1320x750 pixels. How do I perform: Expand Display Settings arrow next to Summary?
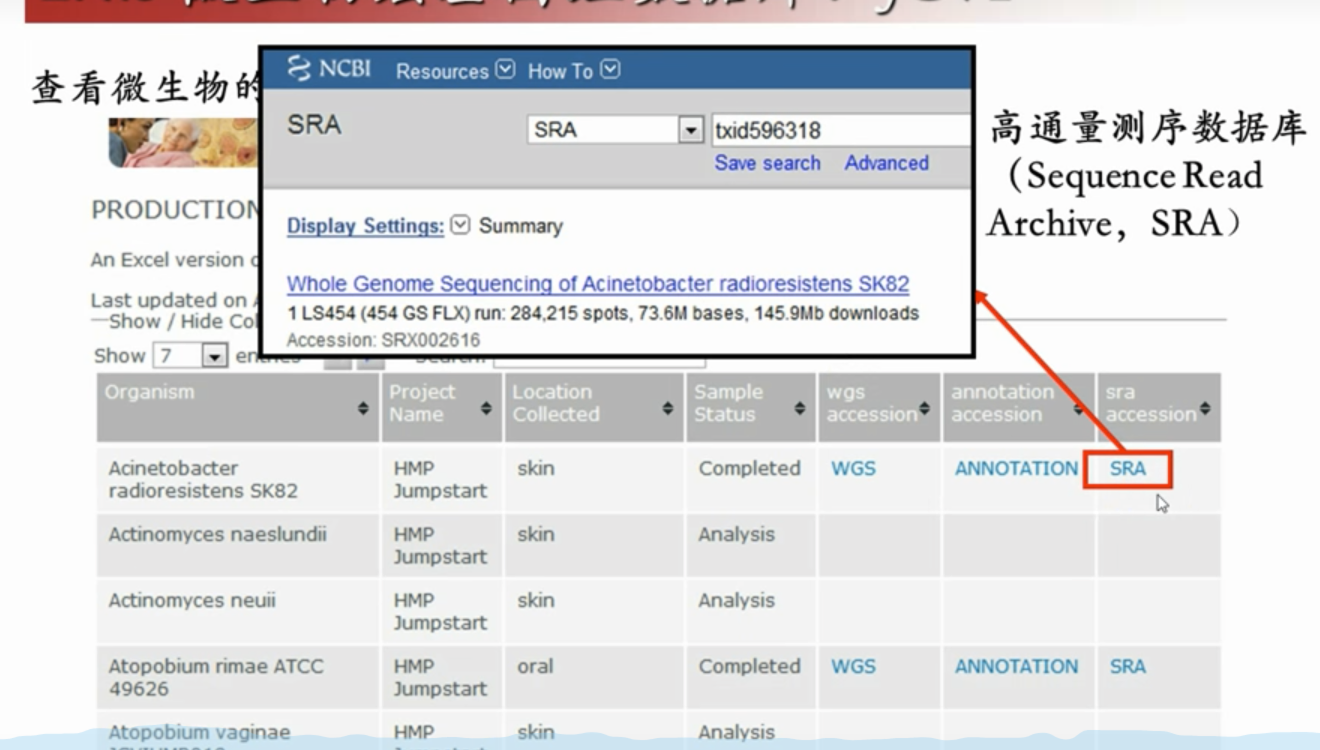click(x=460, y=225)
